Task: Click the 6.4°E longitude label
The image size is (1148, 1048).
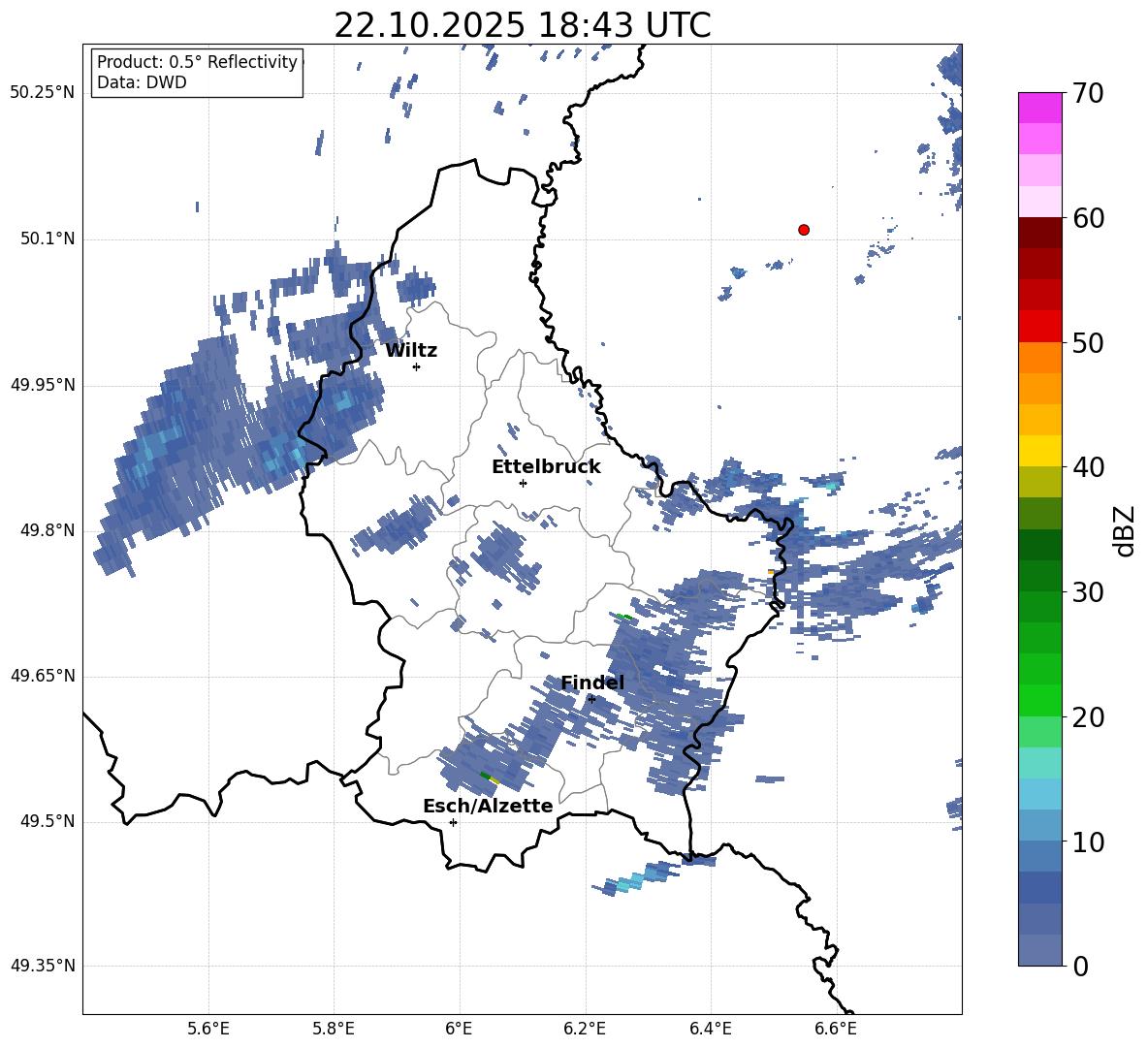Action: tap(710, 1030)
